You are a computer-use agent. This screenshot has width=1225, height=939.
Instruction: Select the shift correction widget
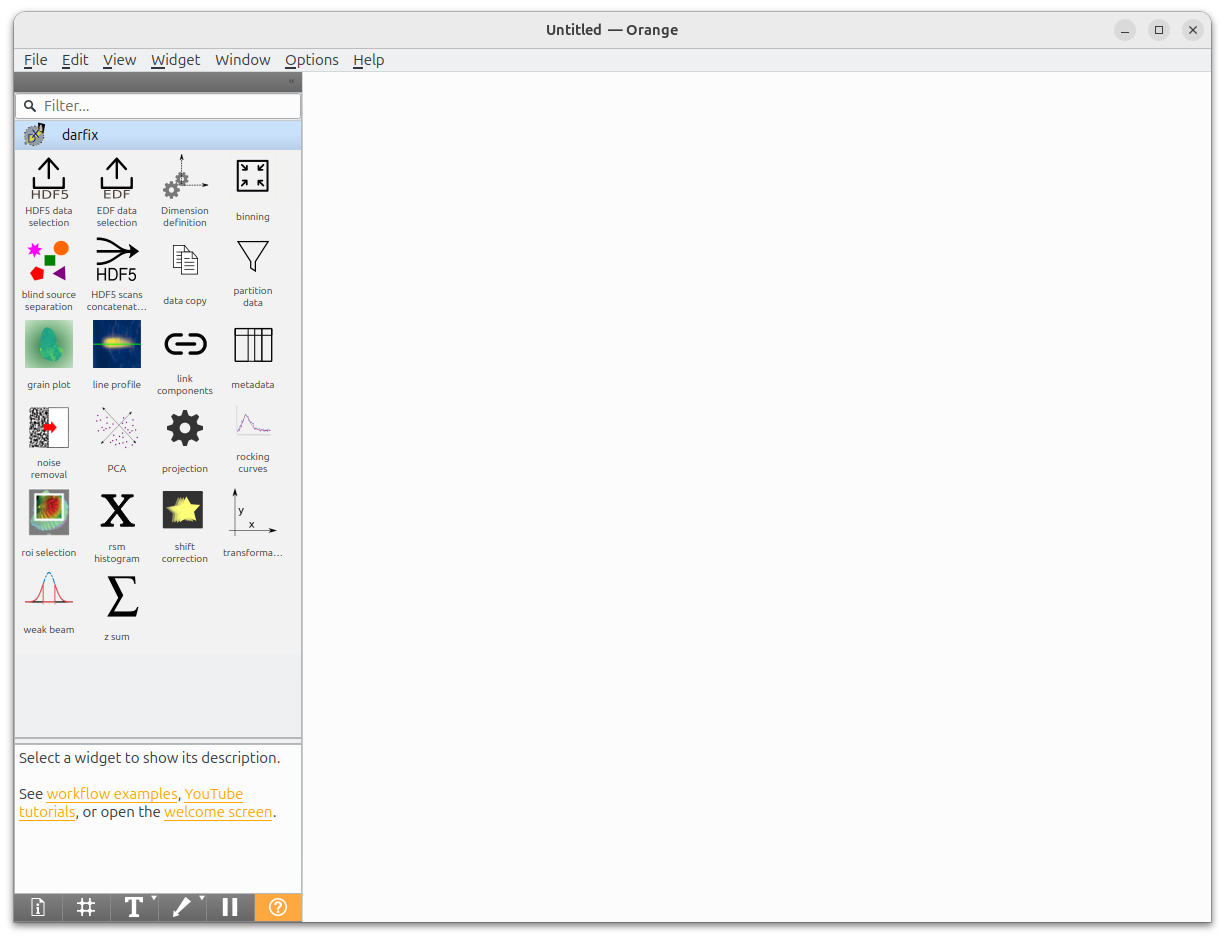[x=185, y=527]
